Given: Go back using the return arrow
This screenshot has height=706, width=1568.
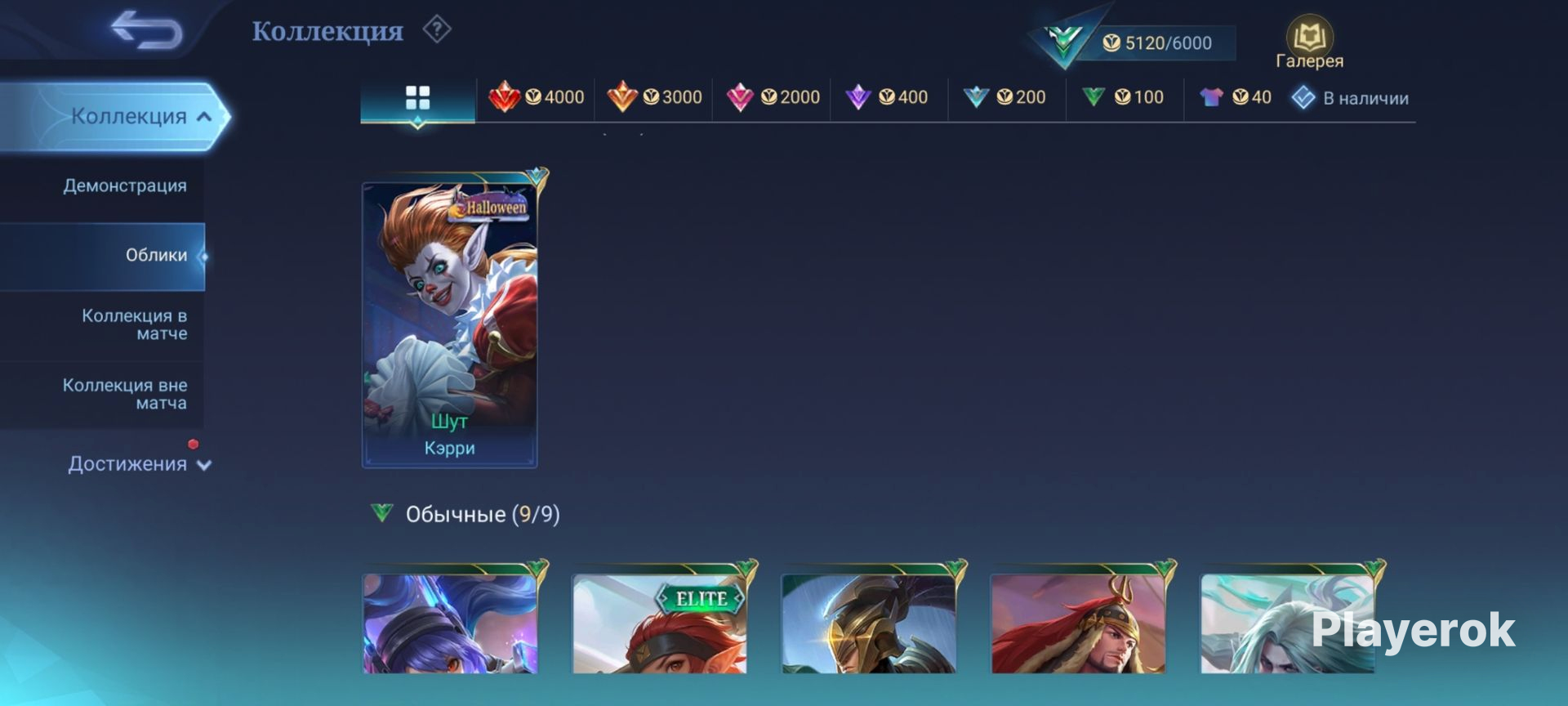Looking at the screenshot, I should point(147,30).
